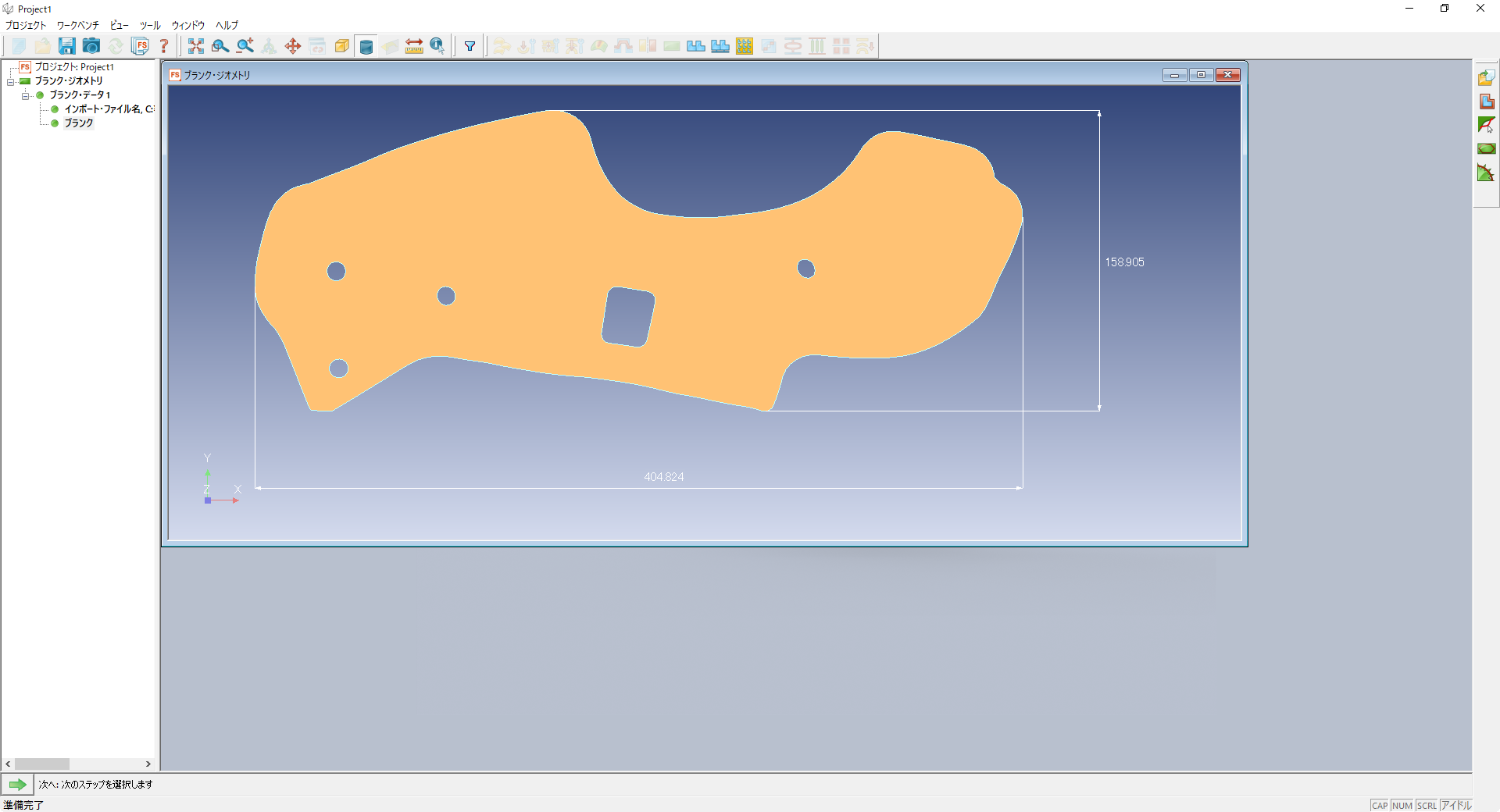The height and width of the screenshot is (812, 1500).
Task: Open the プロジェクト menu
Action: 26,25
